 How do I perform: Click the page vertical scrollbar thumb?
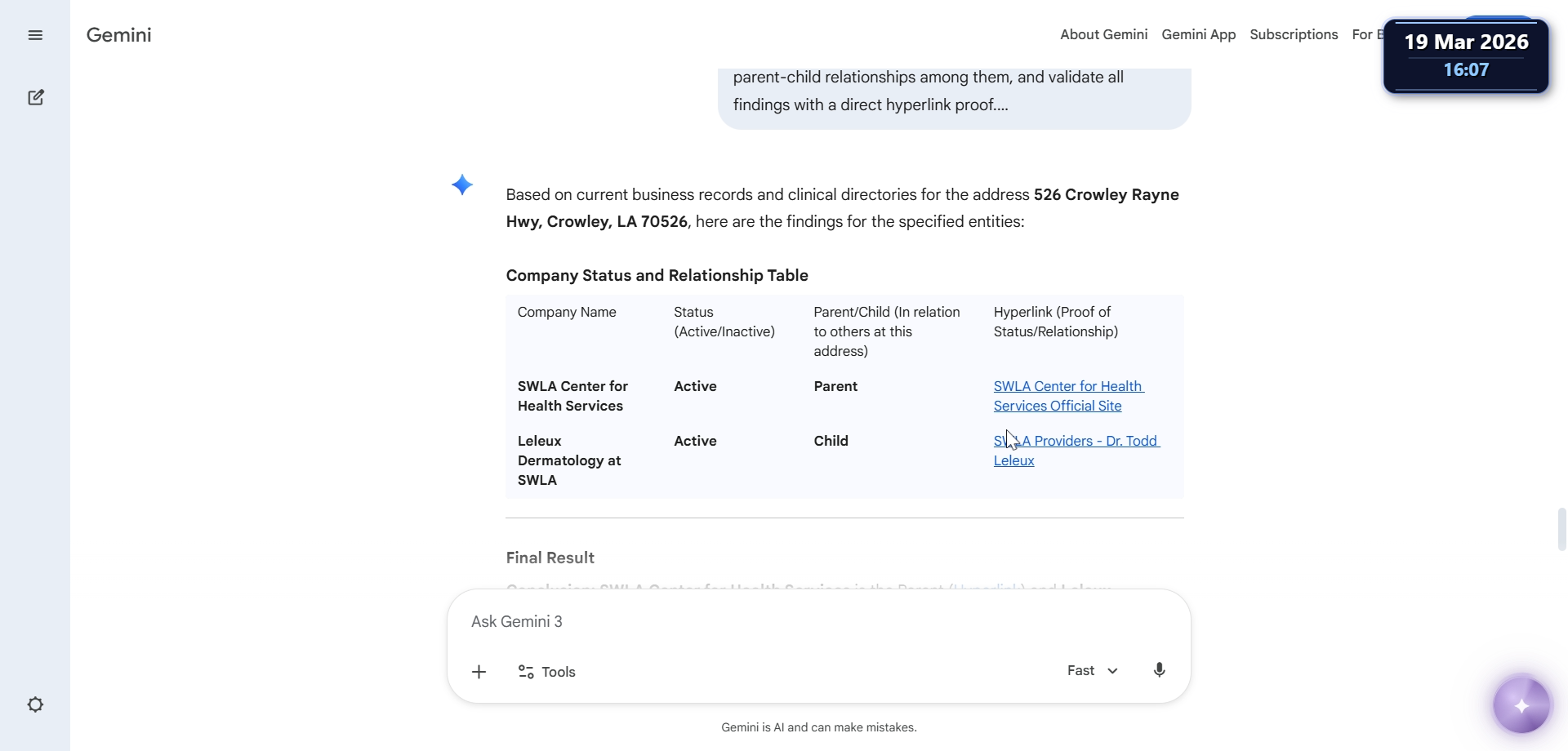pos(1561,529)
